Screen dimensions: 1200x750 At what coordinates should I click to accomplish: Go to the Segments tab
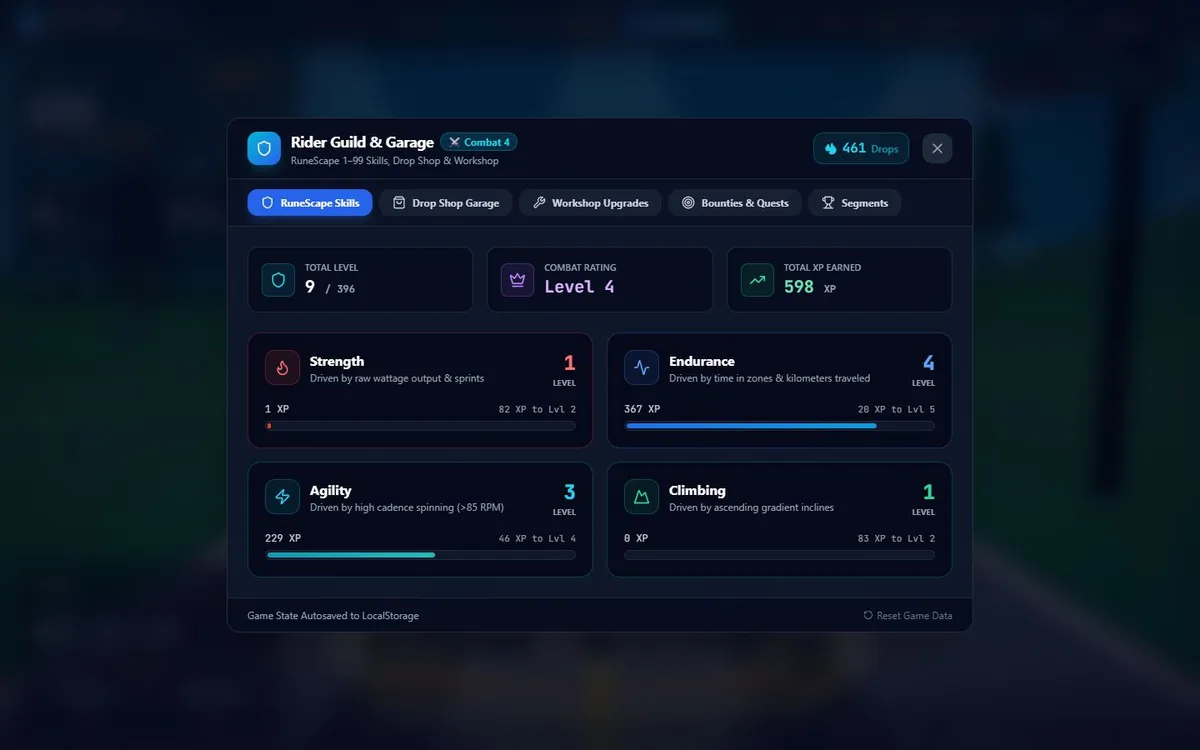(855, 203)
